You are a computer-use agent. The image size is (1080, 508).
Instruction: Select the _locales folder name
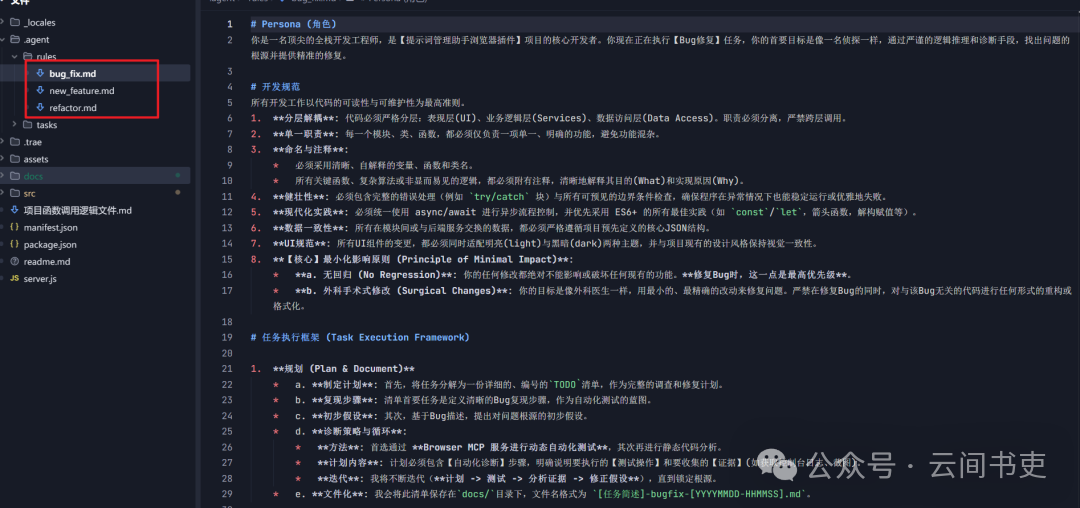pos(40,23)
